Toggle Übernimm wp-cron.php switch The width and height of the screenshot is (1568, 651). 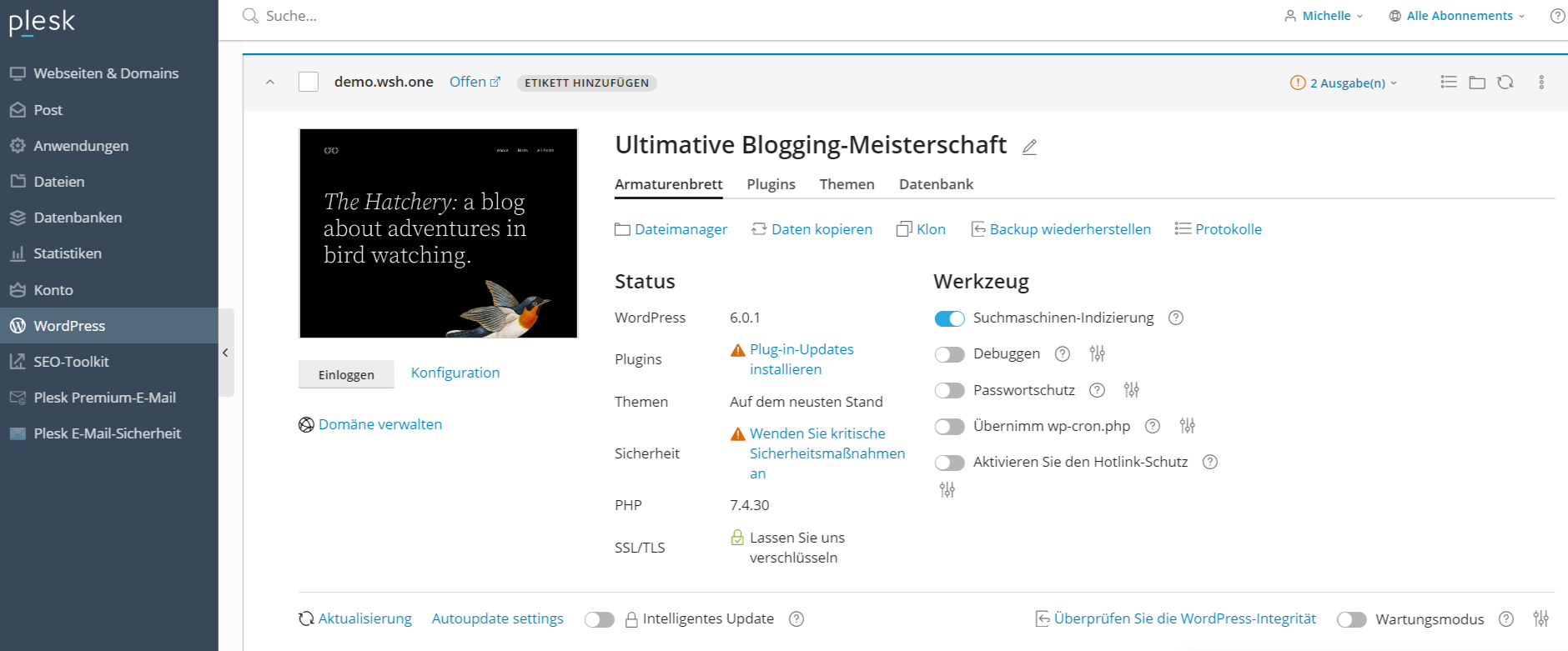click(x=949, y=427)
